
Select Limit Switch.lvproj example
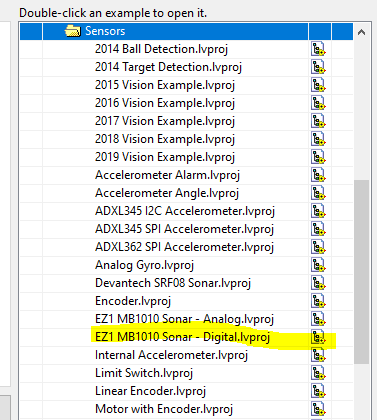click(x=144, y=373)
